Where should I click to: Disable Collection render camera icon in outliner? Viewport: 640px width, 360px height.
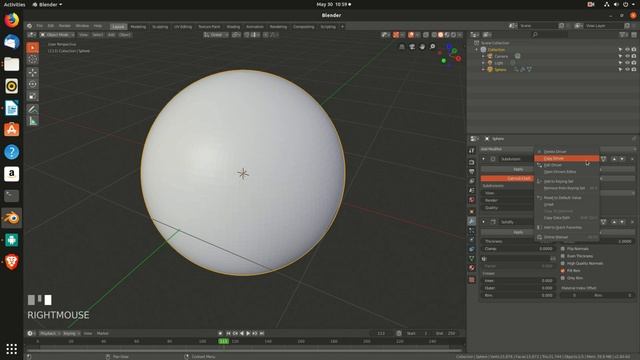pos(634,49)
